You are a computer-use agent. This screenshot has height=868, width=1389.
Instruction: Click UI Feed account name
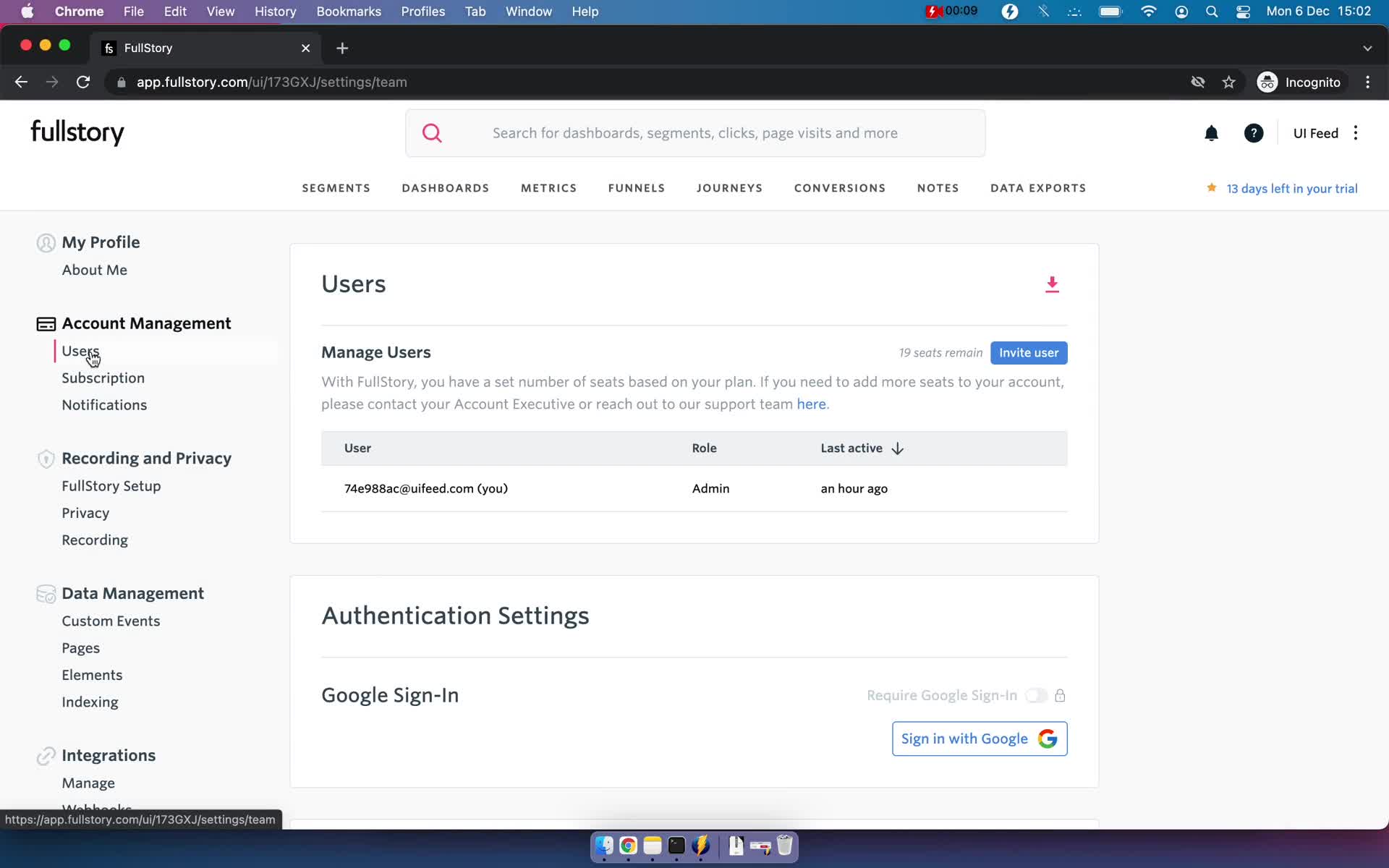[1315, 133]
